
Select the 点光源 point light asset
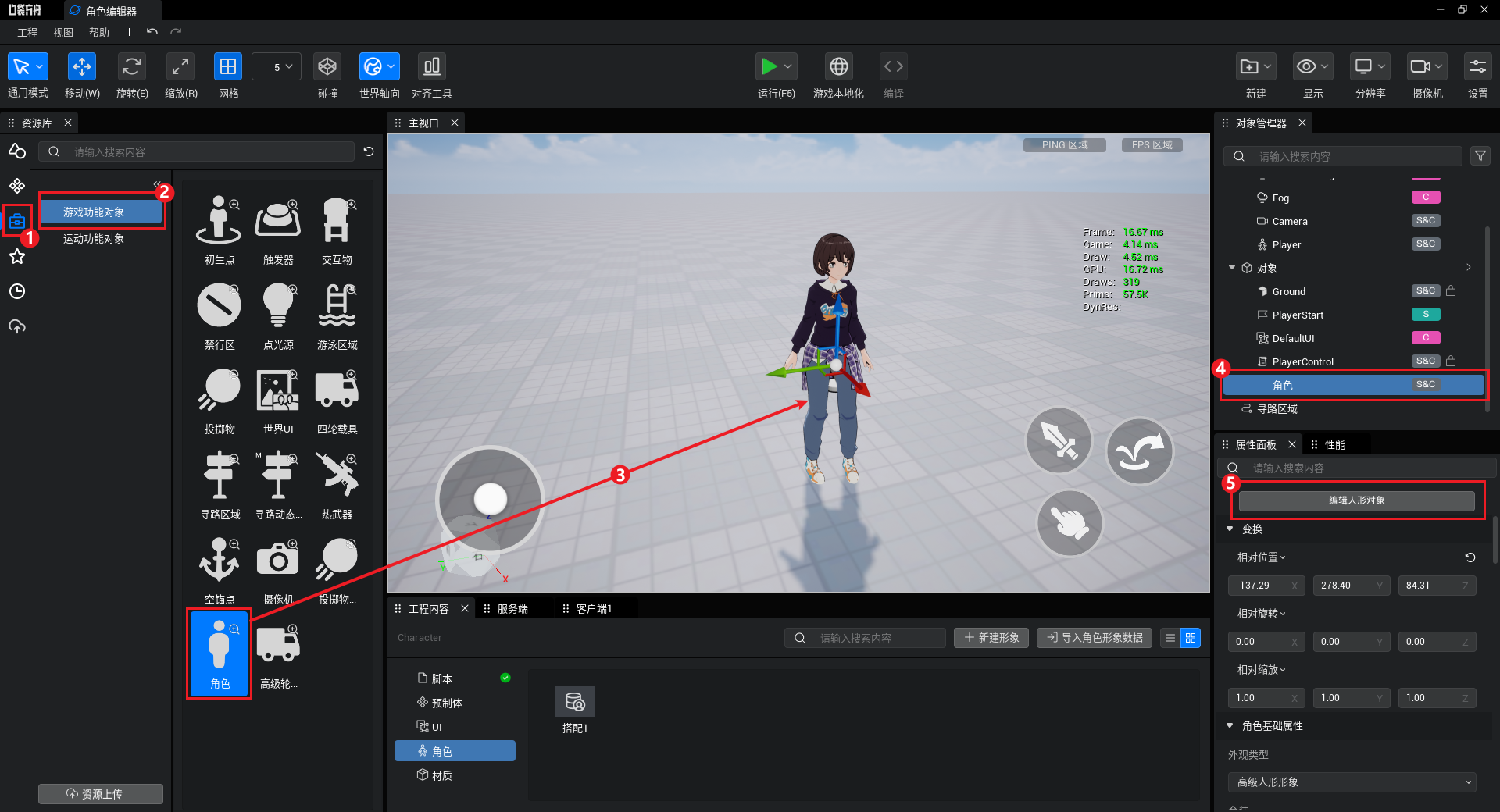pos(278,315)
